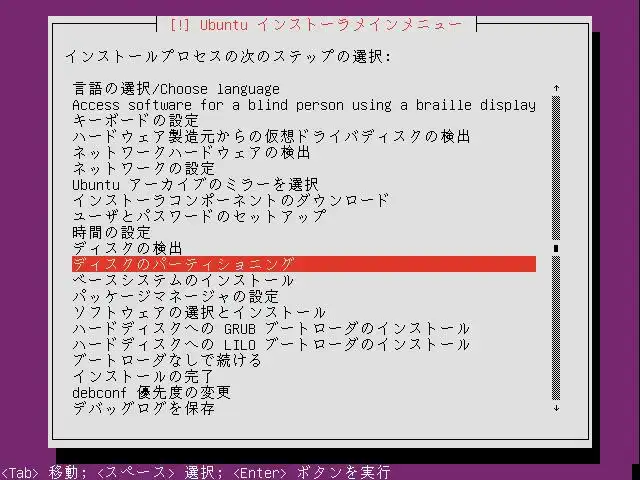Open 時間の設定 step
The height and width of the screenshot is (480, 640).
[112, 233]
